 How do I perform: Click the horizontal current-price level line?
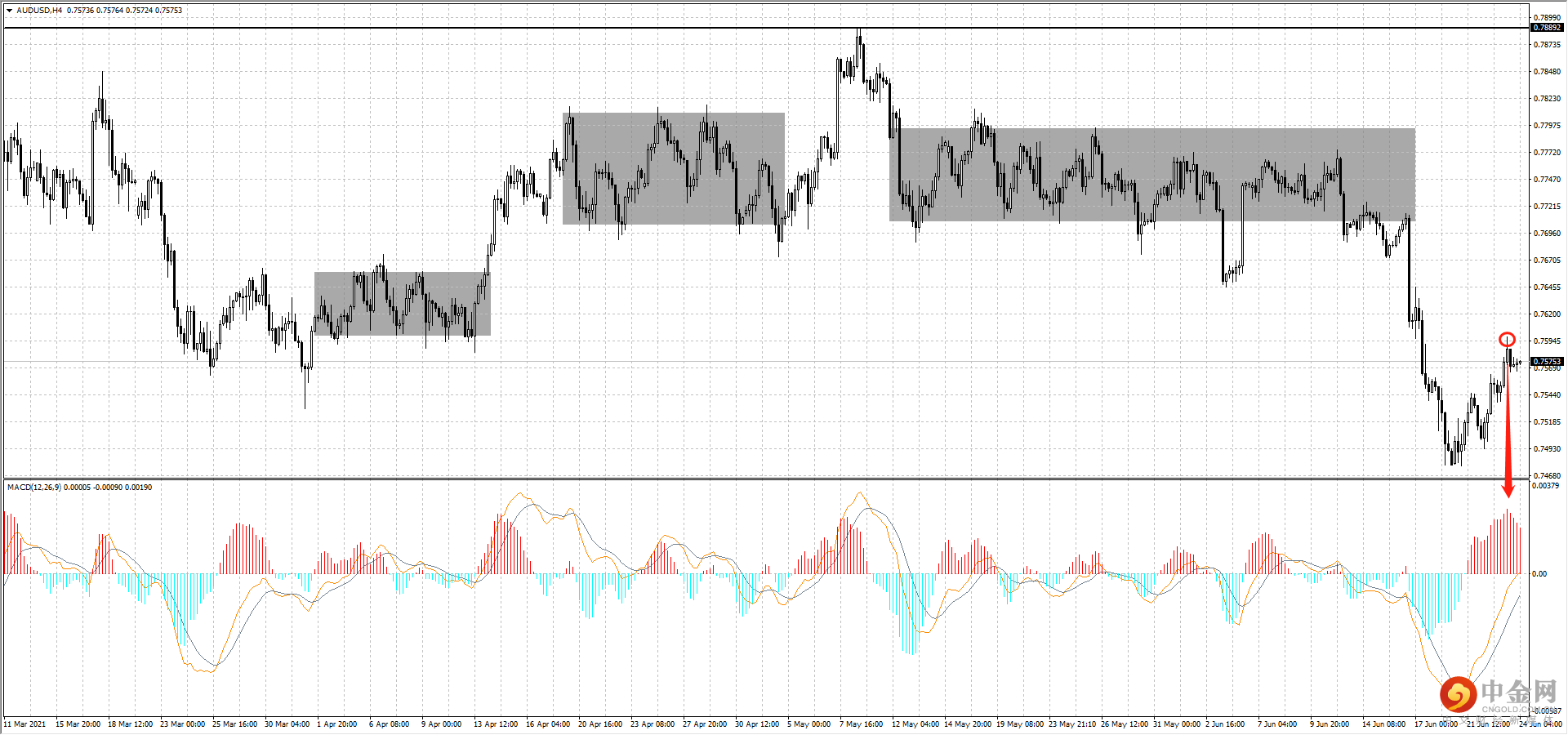pyautogui.click(x=735, y=359)
